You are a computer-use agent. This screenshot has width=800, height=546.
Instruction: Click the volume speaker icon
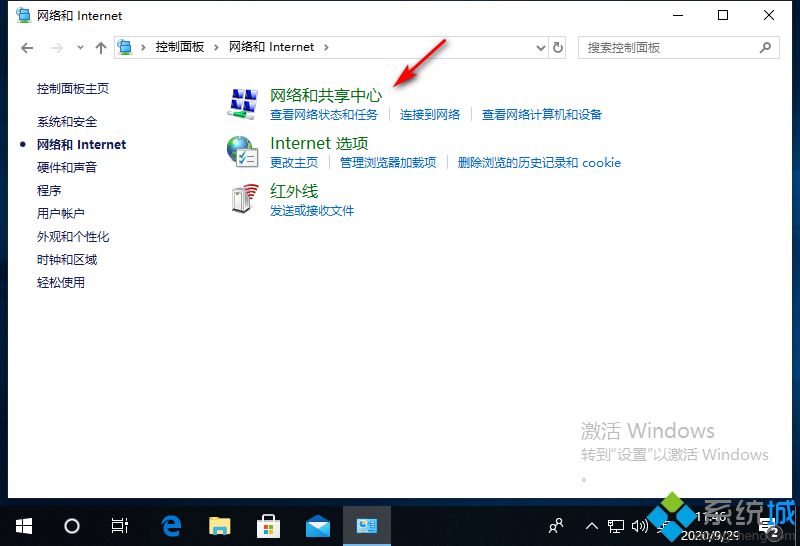point(639,526)
